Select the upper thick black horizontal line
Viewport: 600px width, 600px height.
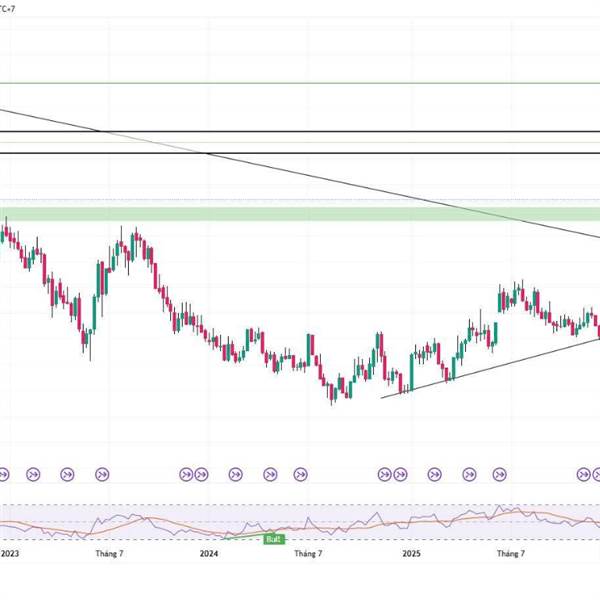pos(300,131)
